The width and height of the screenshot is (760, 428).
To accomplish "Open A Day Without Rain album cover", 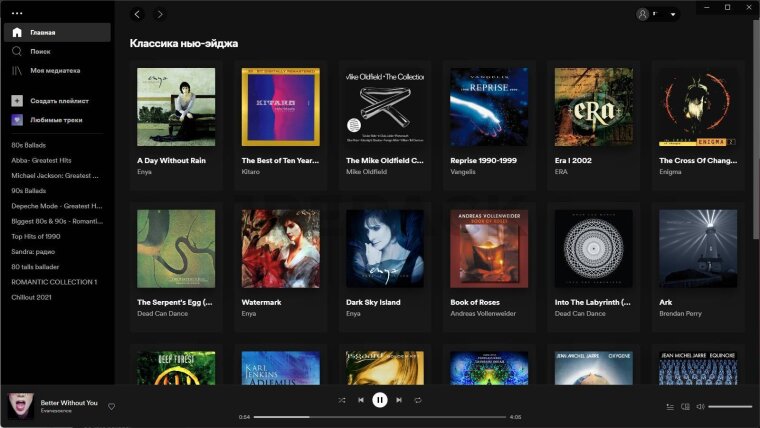I will (176, 107).
